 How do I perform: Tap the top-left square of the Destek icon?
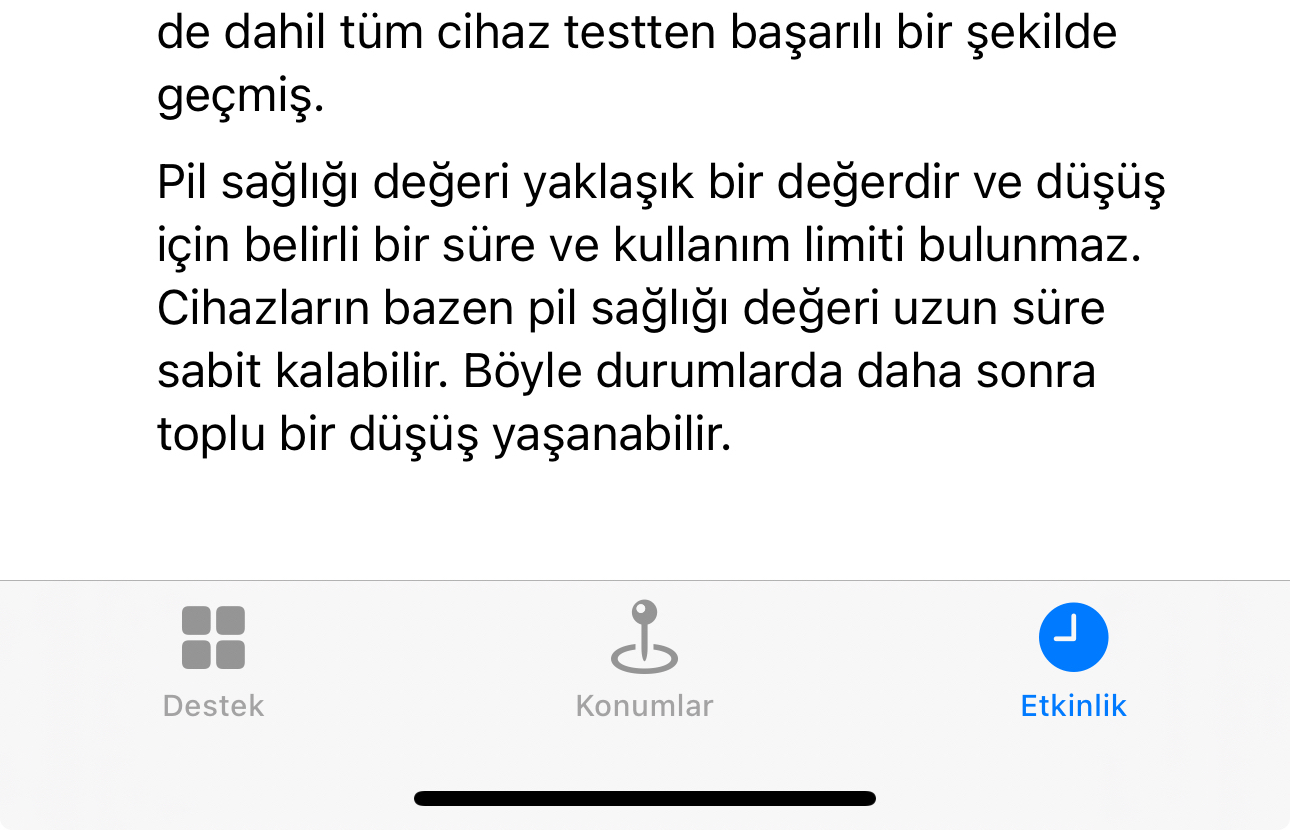(x=196, y=621)
